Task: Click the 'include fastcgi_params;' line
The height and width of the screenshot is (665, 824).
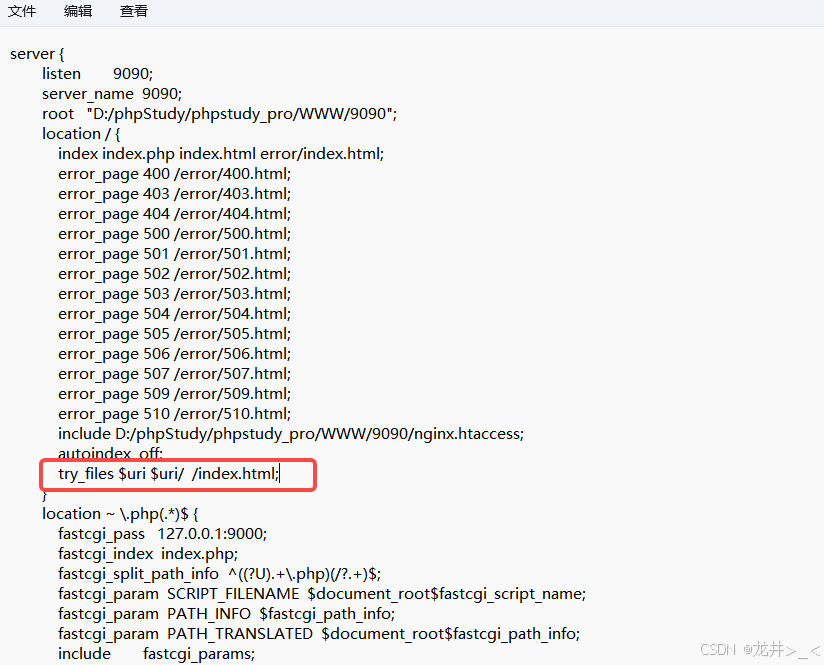Action: tap(157, 653)
